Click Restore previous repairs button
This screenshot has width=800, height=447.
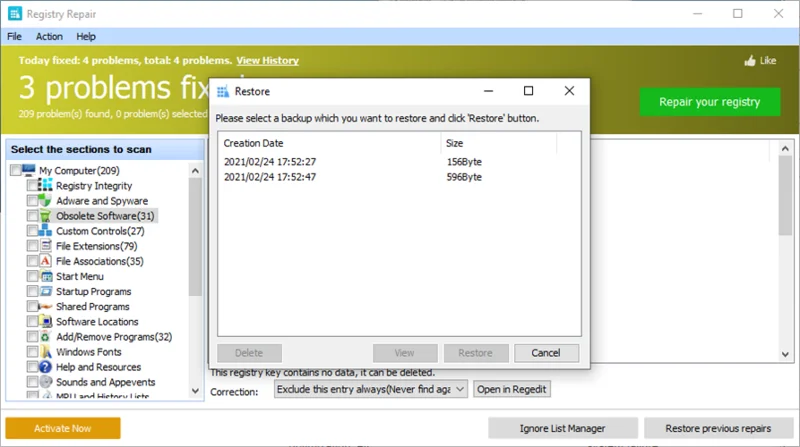pyautogui.click(x=718, y=428)
